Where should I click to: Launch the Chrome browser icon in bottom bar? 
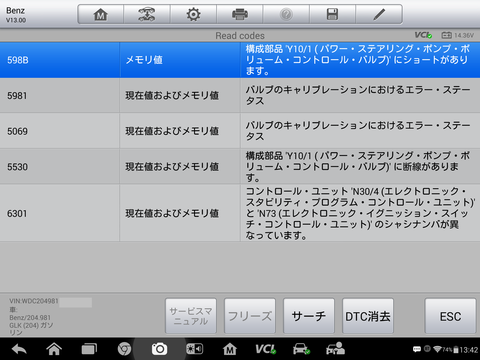tap(124, 349)
